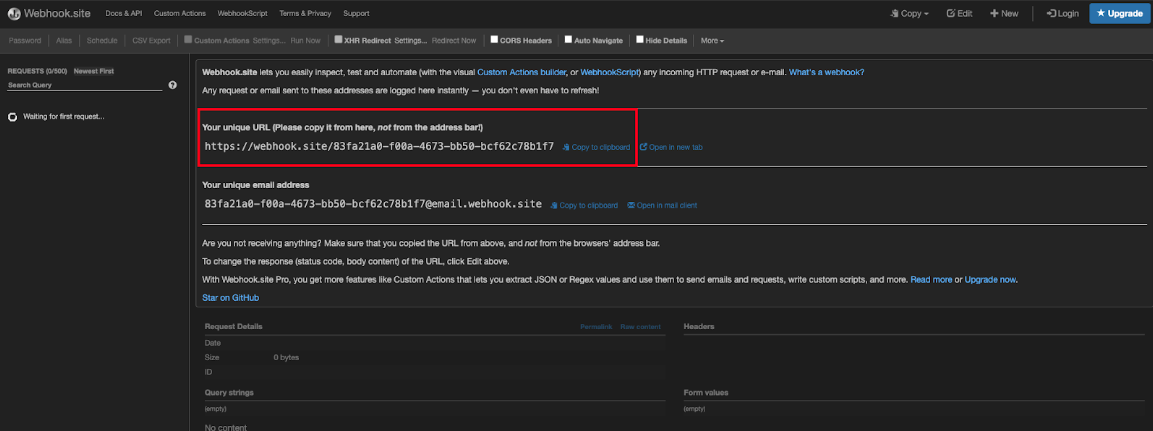Click CSV Export in the toolbar
This screenshot has height=431, width=1153.
coord(151,40)
